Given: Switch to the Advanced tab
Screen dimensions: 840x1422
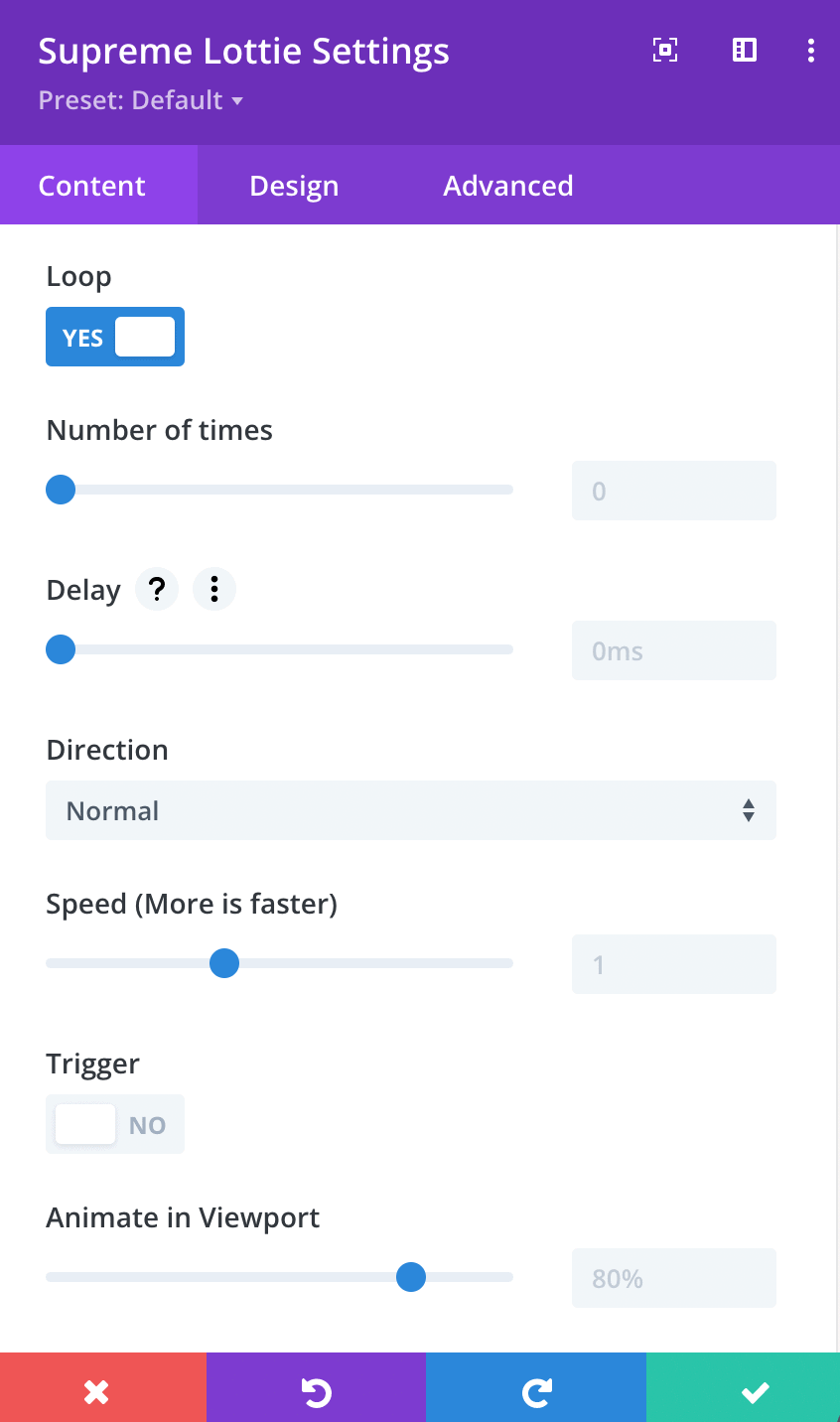Looking at the screenshot, I should (508, 186).
